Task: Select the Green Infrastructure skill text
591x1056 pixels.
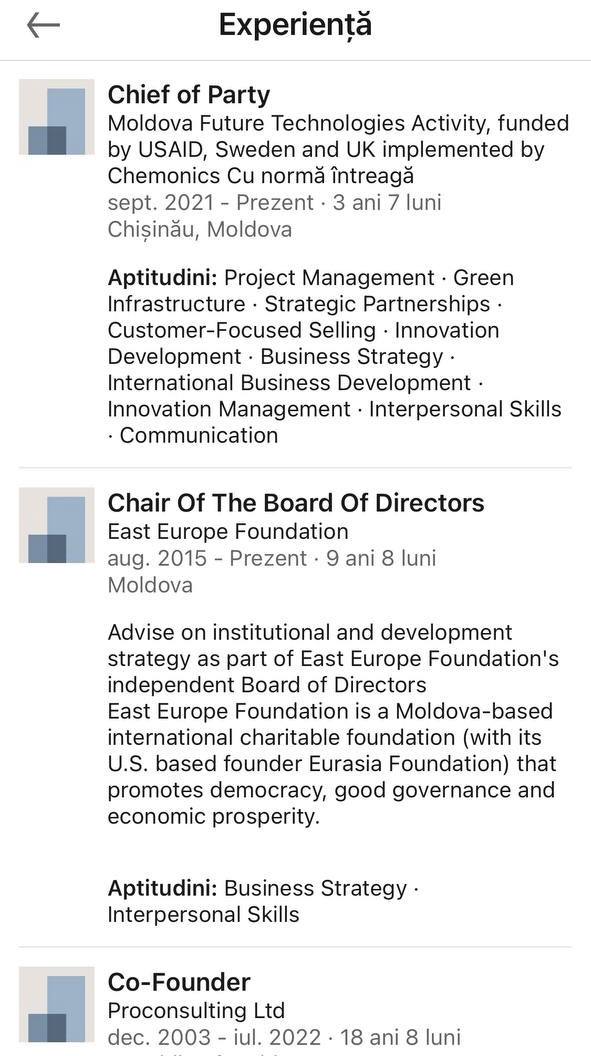Action: 310,291
